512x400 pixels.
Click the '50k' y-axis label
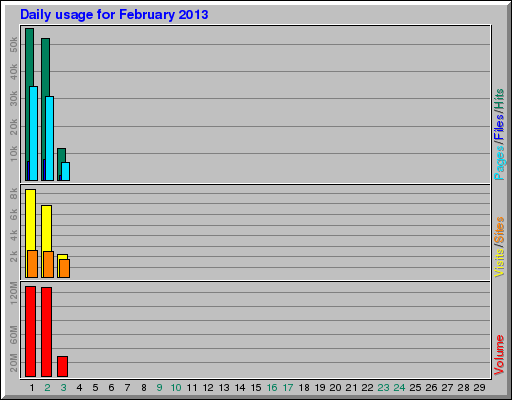click(x=13, y=44)
